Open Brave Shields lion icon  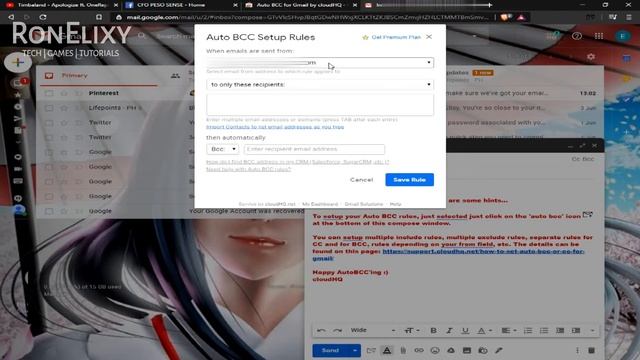click(505, 17)
